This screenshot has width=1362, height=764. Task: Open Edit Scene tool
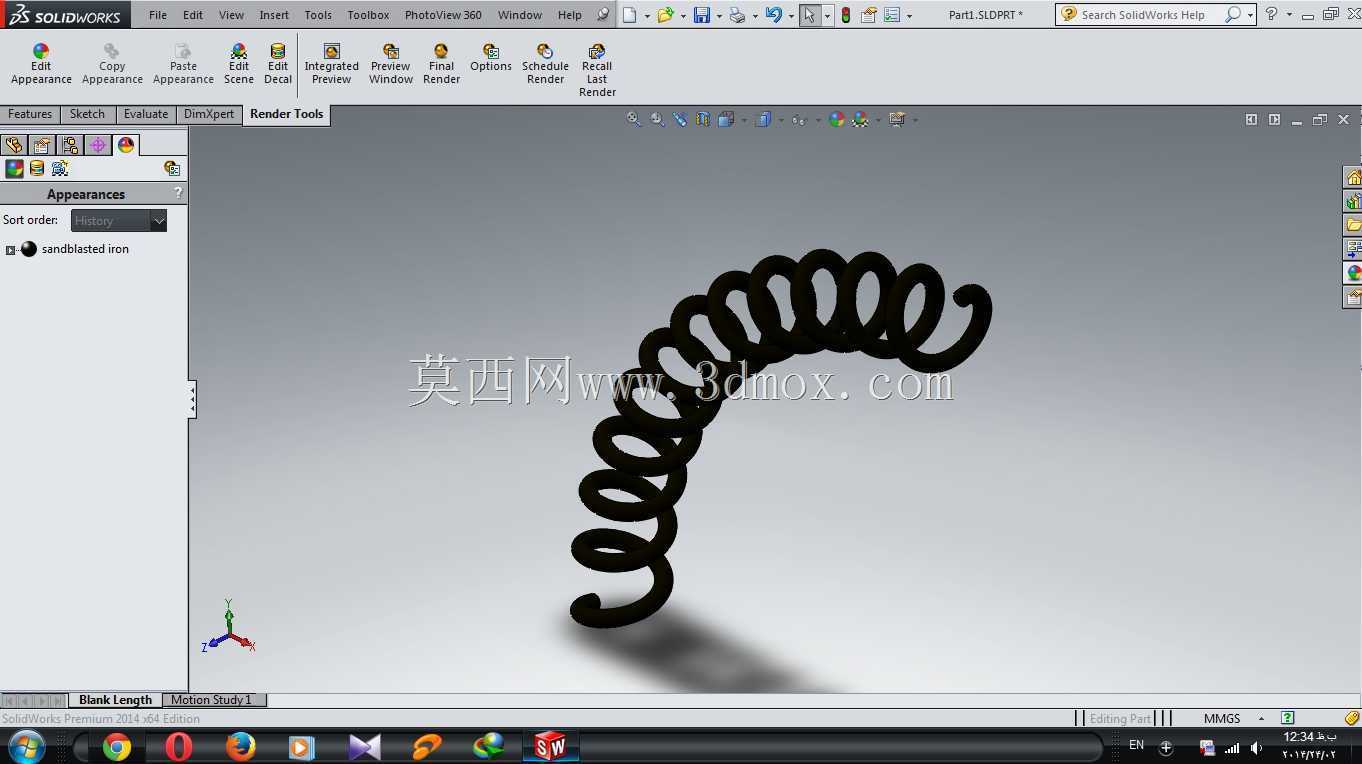coord(238,65)
